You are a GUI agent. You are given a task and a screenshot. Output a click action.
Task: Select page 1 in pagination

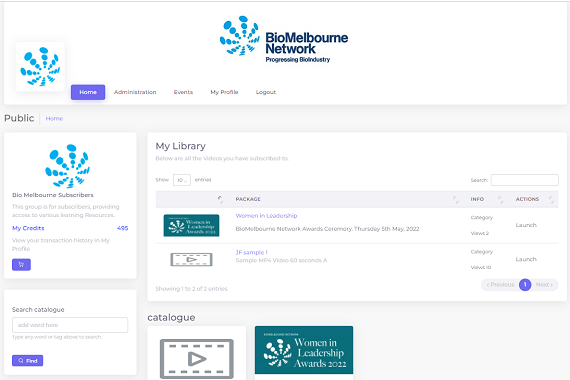(525, 285)
